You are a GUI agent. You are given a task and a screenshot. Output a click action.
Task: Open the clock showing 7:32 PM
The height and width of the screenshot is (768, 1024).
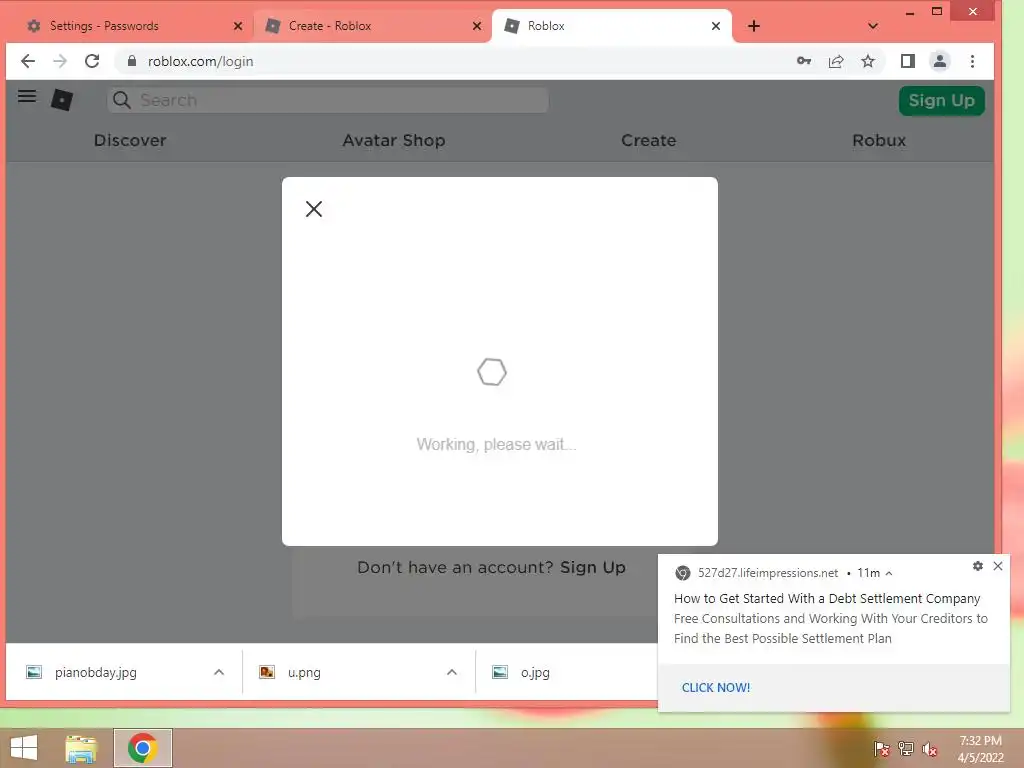pyautogui.click(x=980, y=749)
